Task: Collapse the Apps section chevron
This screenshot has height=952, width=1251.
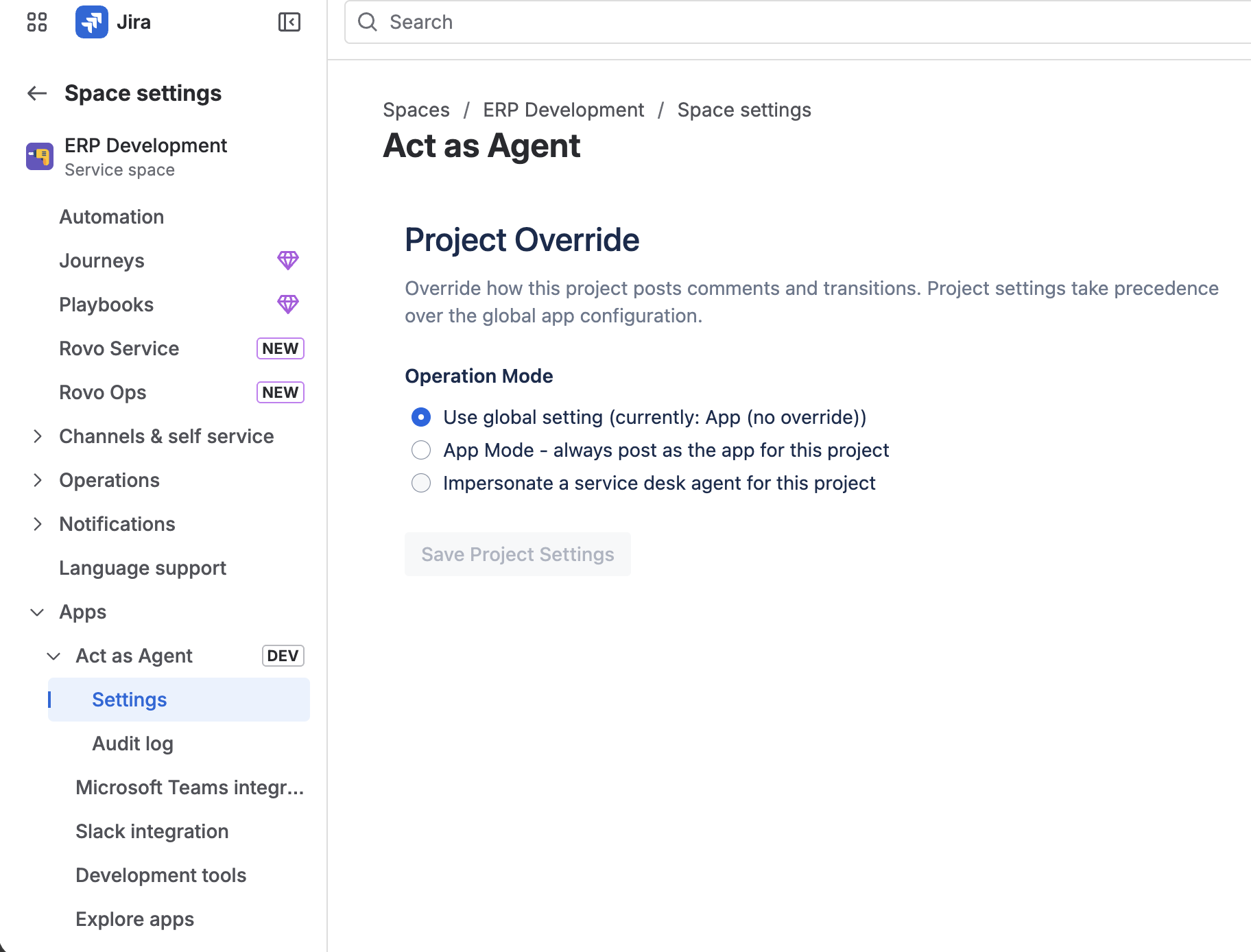Action: click(38, 612)
